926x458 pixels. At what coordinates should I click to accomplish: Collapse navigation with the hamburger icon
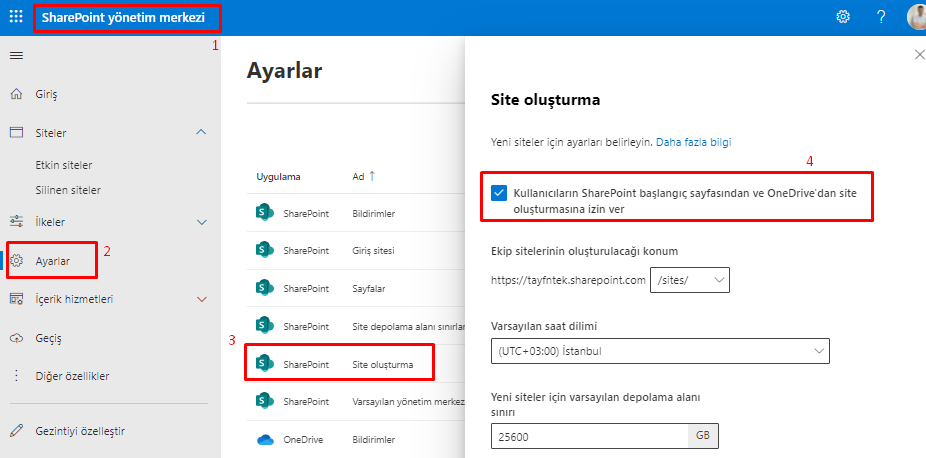[16, 56]
